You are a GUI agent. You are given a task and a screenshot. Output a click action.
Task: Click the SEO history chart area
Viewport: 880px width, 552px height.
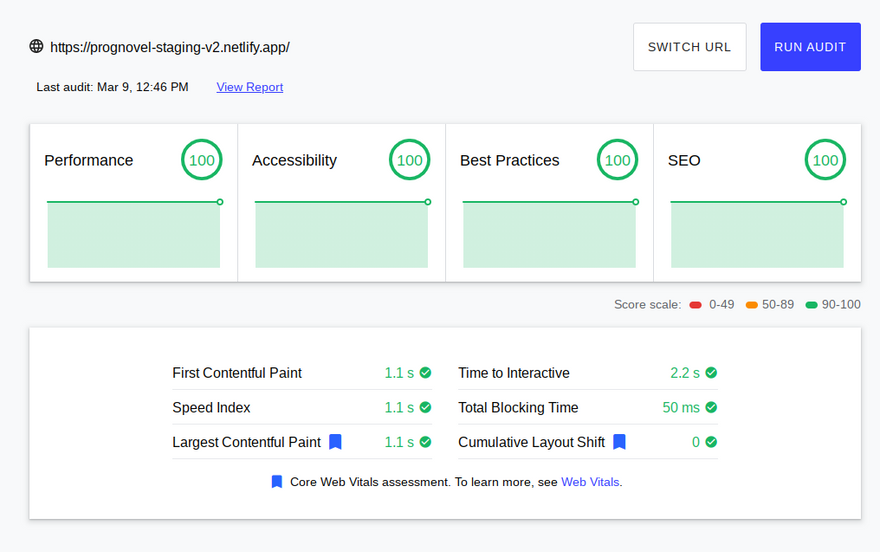click(x=757, y=235)
